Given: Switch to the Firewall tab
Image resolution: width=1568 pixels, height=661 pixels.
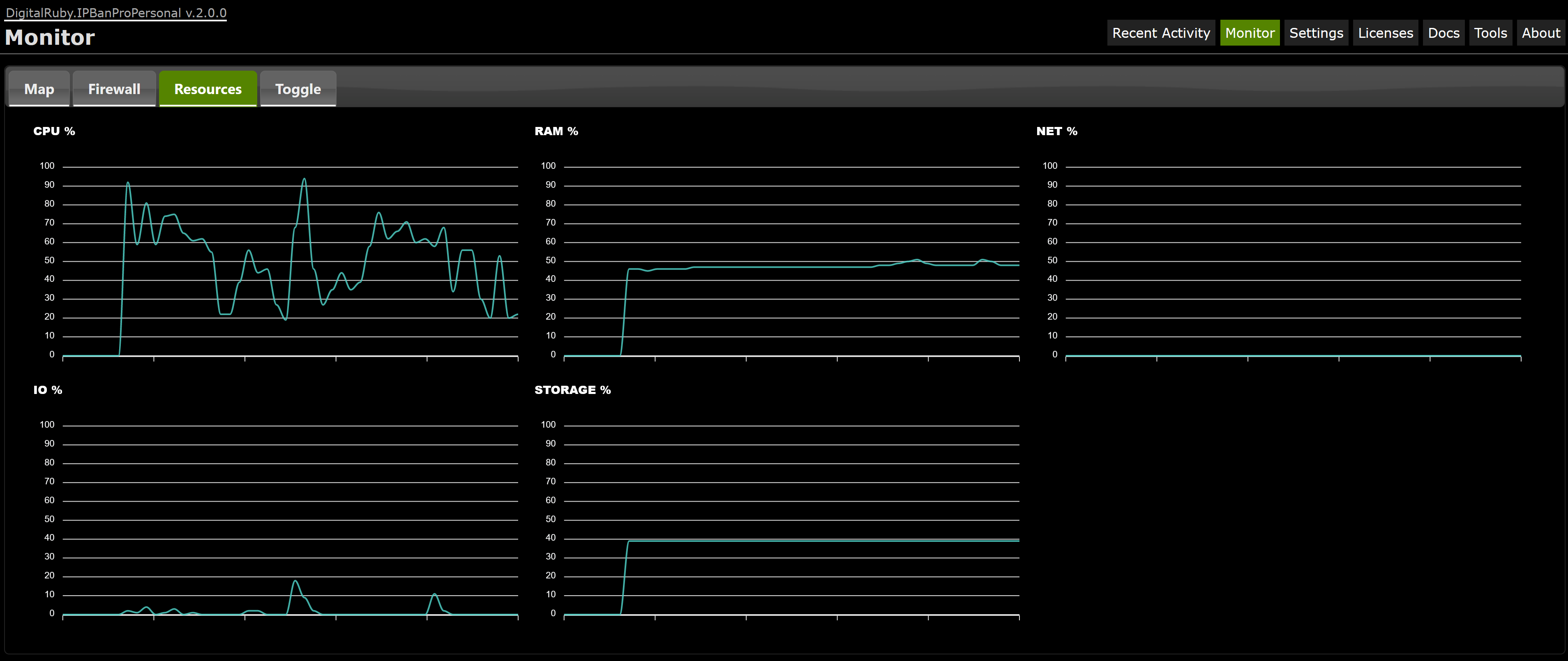Looking at the screenshot, I should 114,89.
